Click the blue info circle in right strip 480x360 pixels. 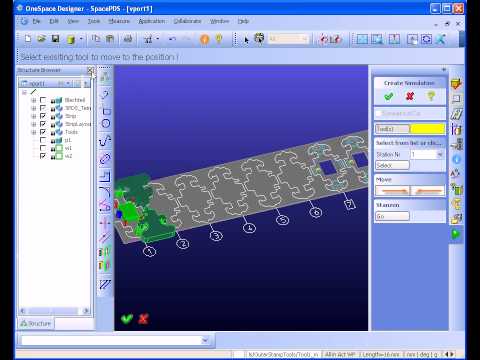(x=457, y=159)
